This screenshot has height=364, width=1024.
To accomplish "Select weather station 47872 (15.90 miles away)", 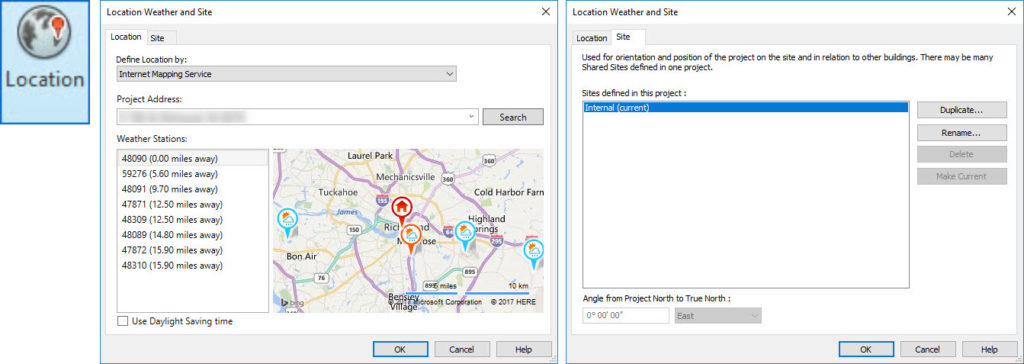I will 192,250.
